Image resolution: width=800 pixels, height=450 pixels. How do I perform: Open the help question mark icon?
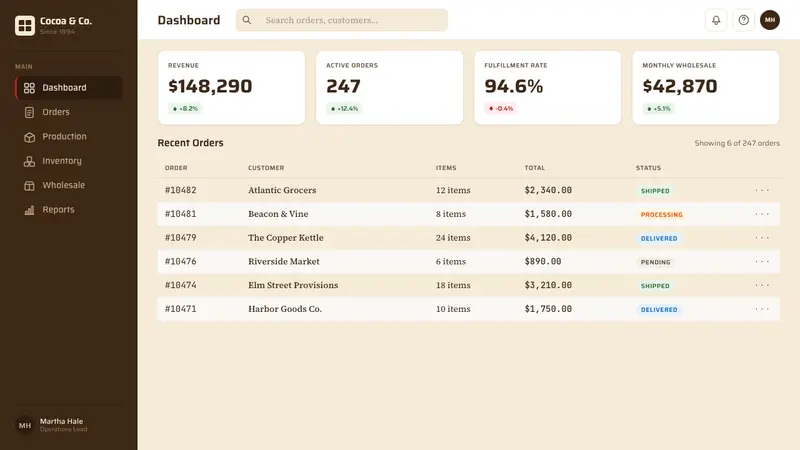point(743,20)
